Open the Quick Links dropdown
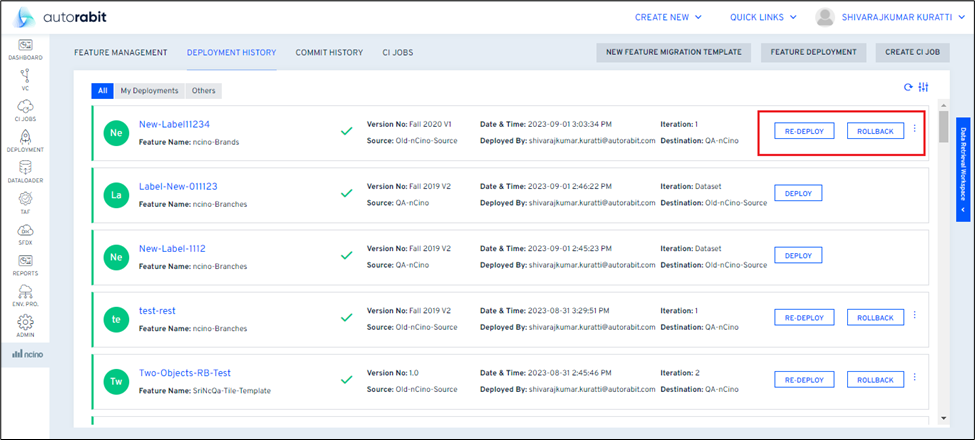 pyautogui.click(x=763, y=17)
